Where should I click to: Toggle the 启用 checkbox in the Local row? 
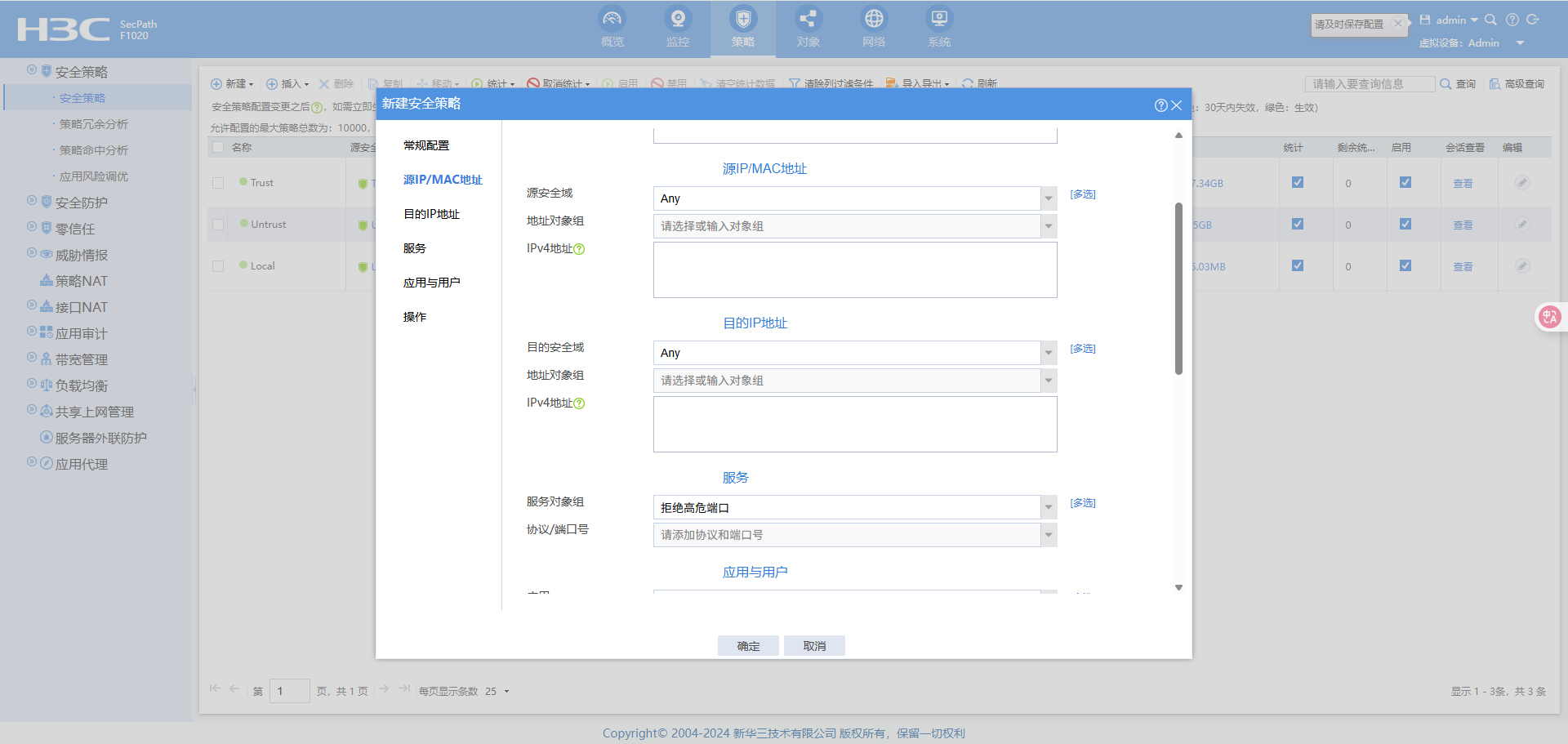[x=1405, y=265]
